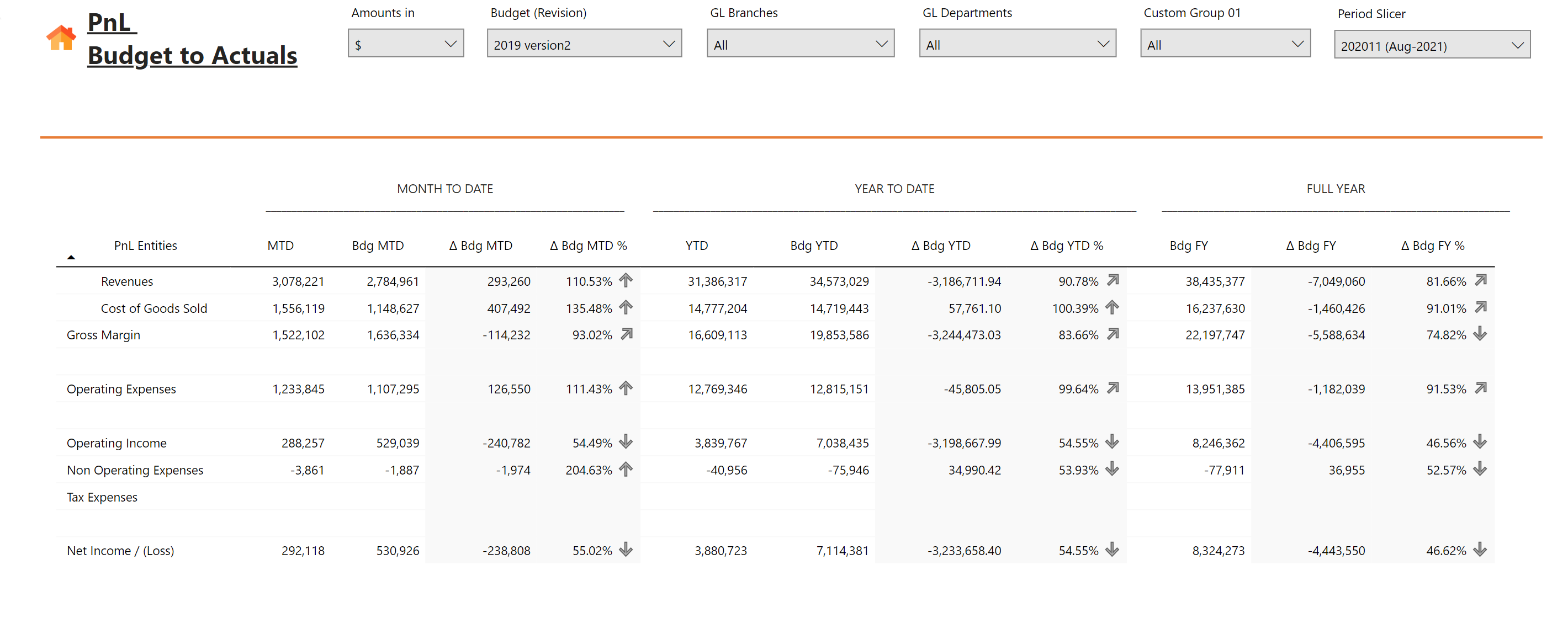
Task: Click Revenues FY % diagonal arrow icon
Action: [x=1480, y=280]
